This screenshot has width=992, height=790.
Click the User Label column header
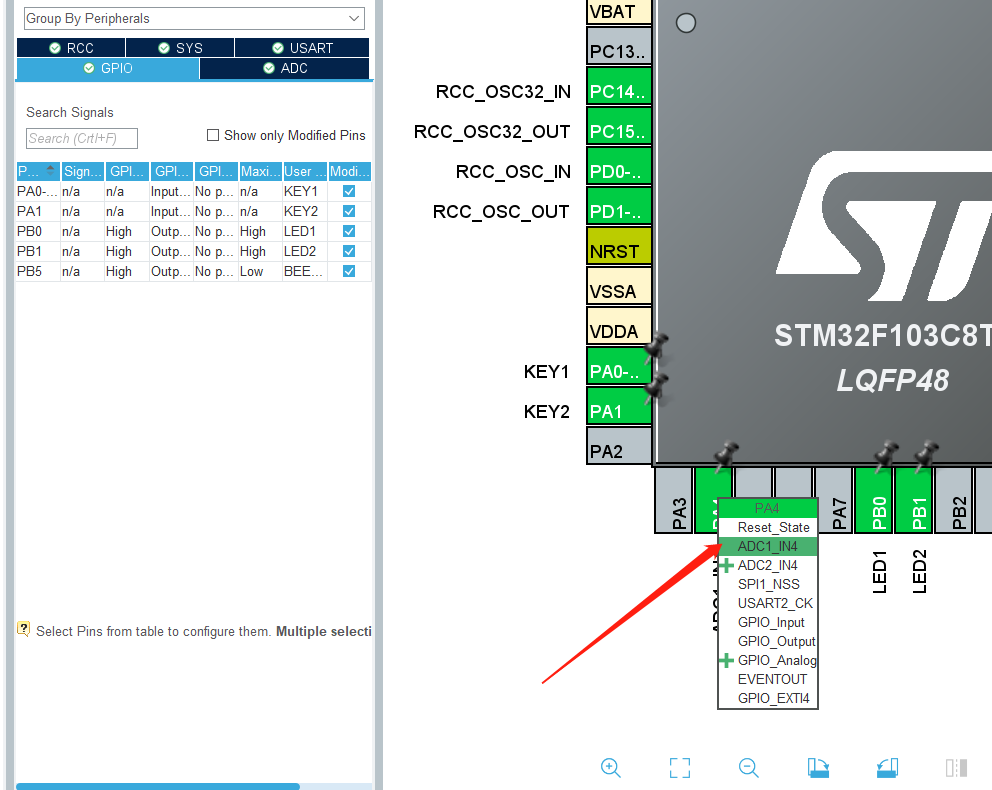tap(305, 171)
